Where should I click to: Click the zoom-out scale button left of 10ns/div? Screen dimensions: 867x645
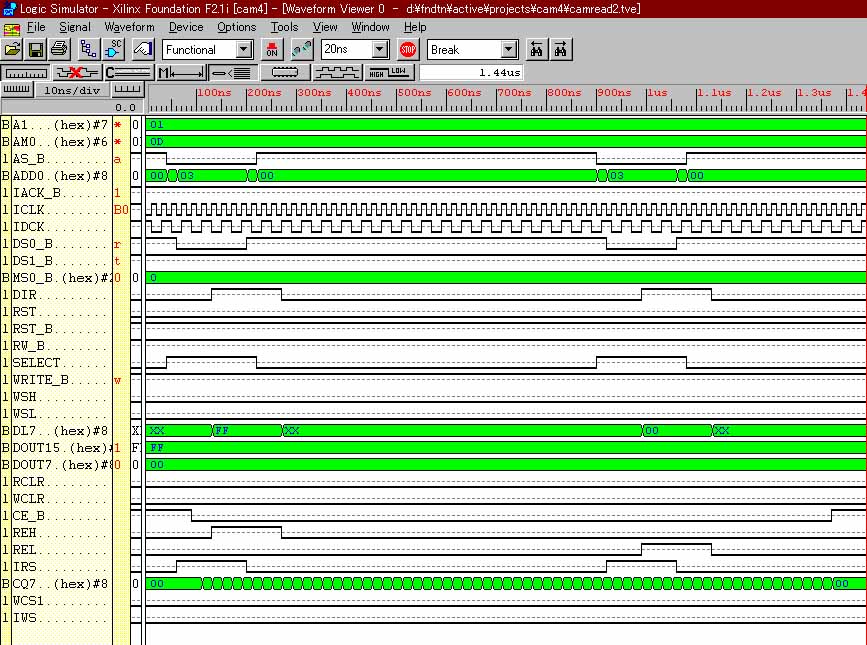click(17, 90)
